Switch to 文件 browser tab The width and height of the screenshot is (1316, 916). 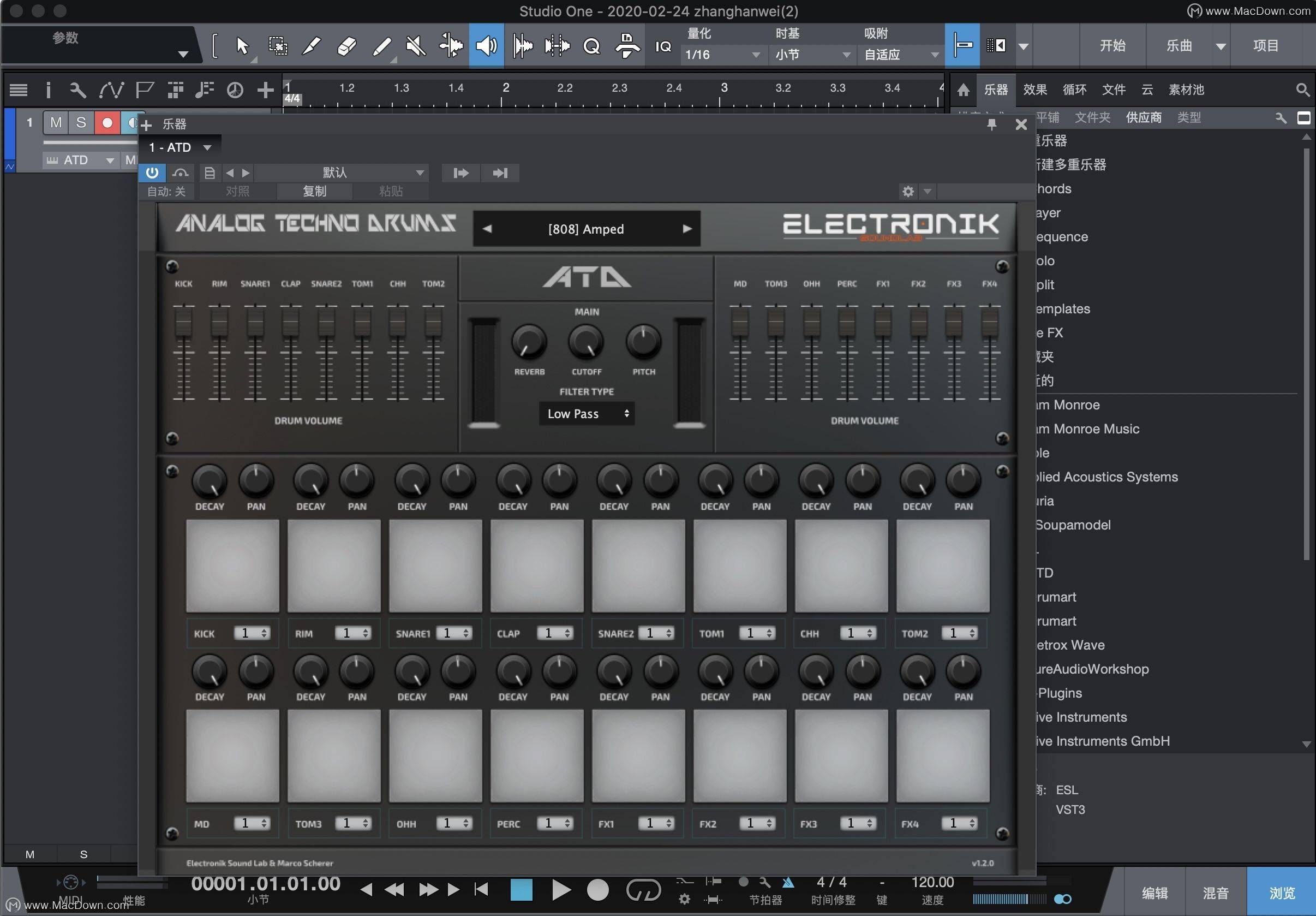(x=1114, y=90)
